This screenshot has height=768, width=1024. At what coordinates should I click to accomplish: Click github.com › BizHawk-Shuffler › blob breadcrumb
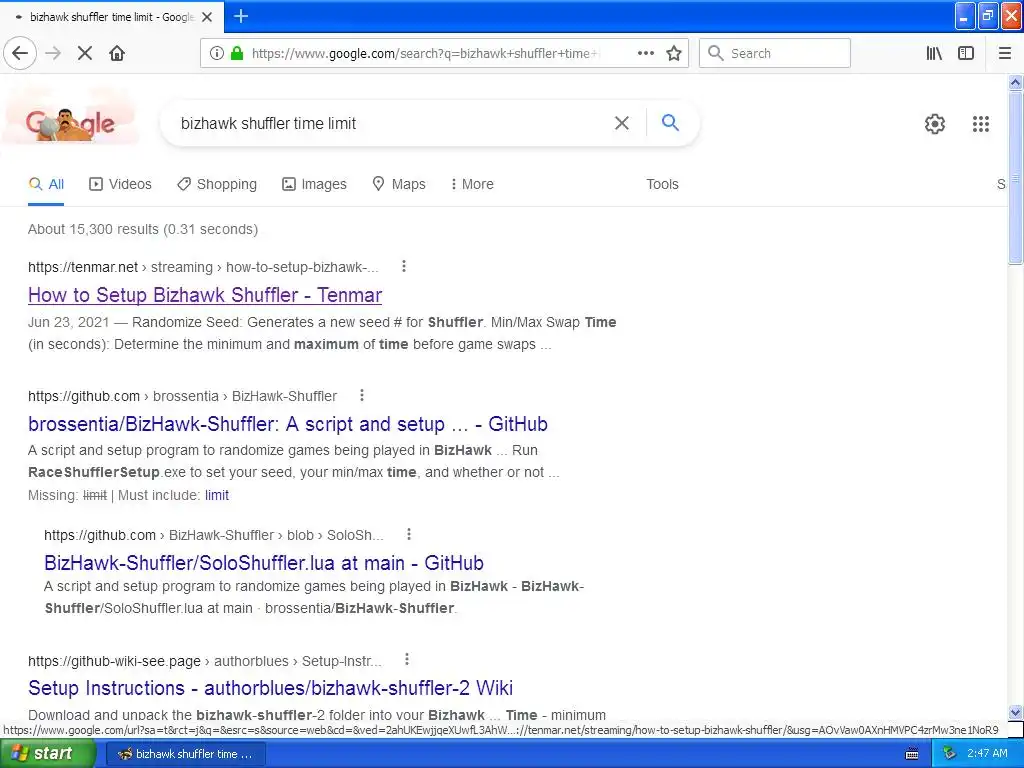[213, 536]
